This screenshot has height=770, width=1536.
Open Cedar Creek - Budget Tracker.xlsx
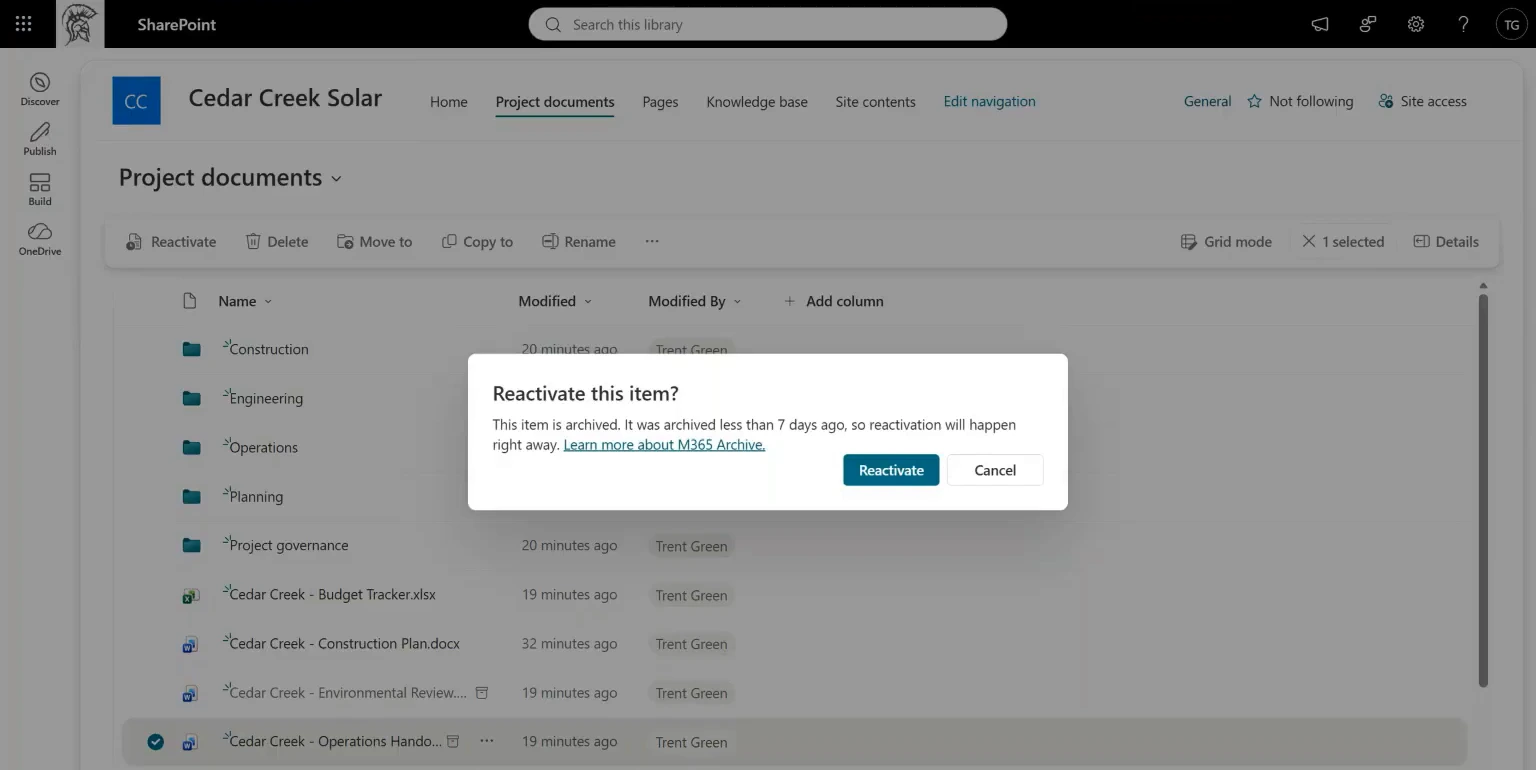pos(333,594)
